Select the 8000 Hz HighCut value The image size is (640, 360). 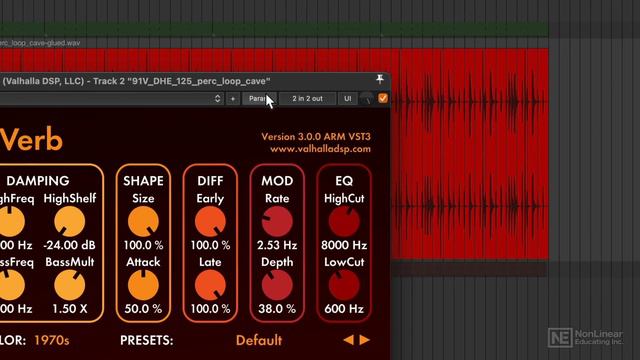(x=344, y=245)
